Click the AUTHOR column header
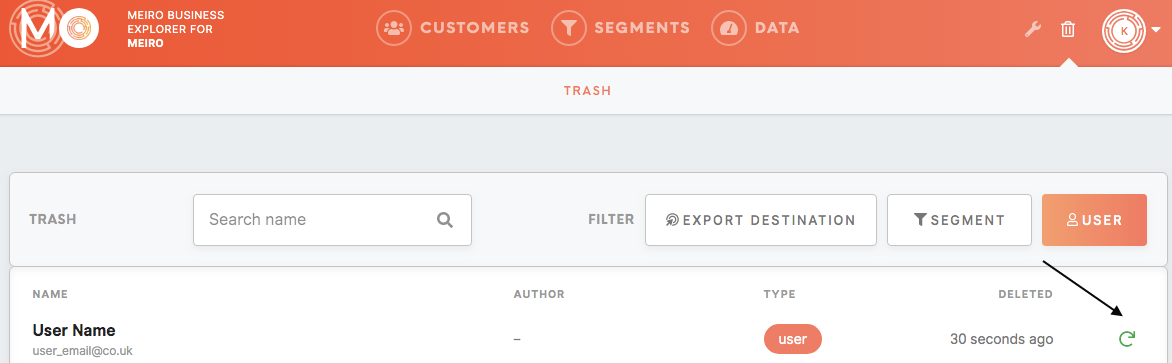This screenshot has width=1172, height=363. [x=539, y=294]
